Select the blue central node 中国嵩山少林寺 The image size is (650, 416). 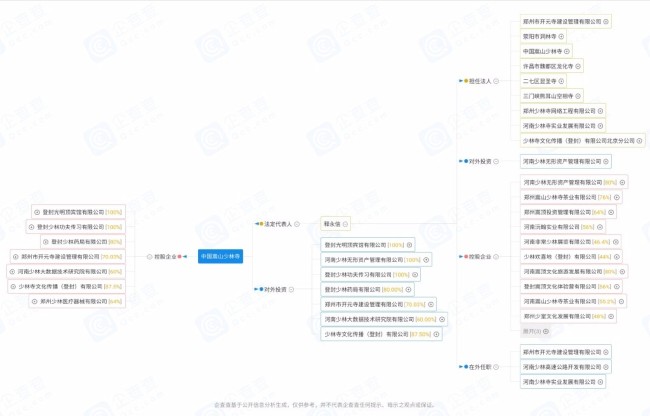coord(220,256)
